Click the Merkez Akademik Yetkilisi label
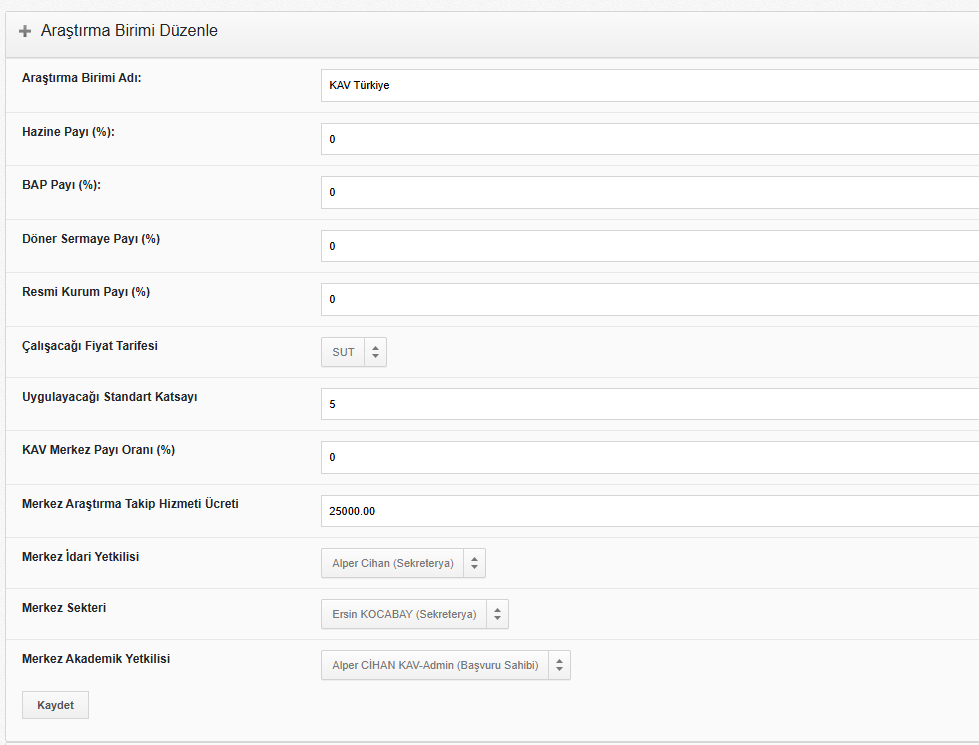This screenshot has width=979, height=745. click(96, 659)
